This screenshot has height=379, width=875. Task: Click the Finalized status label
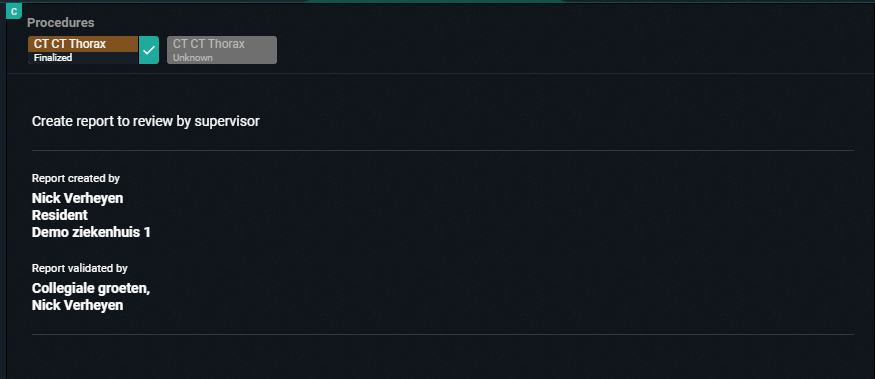tap(53, 57)
